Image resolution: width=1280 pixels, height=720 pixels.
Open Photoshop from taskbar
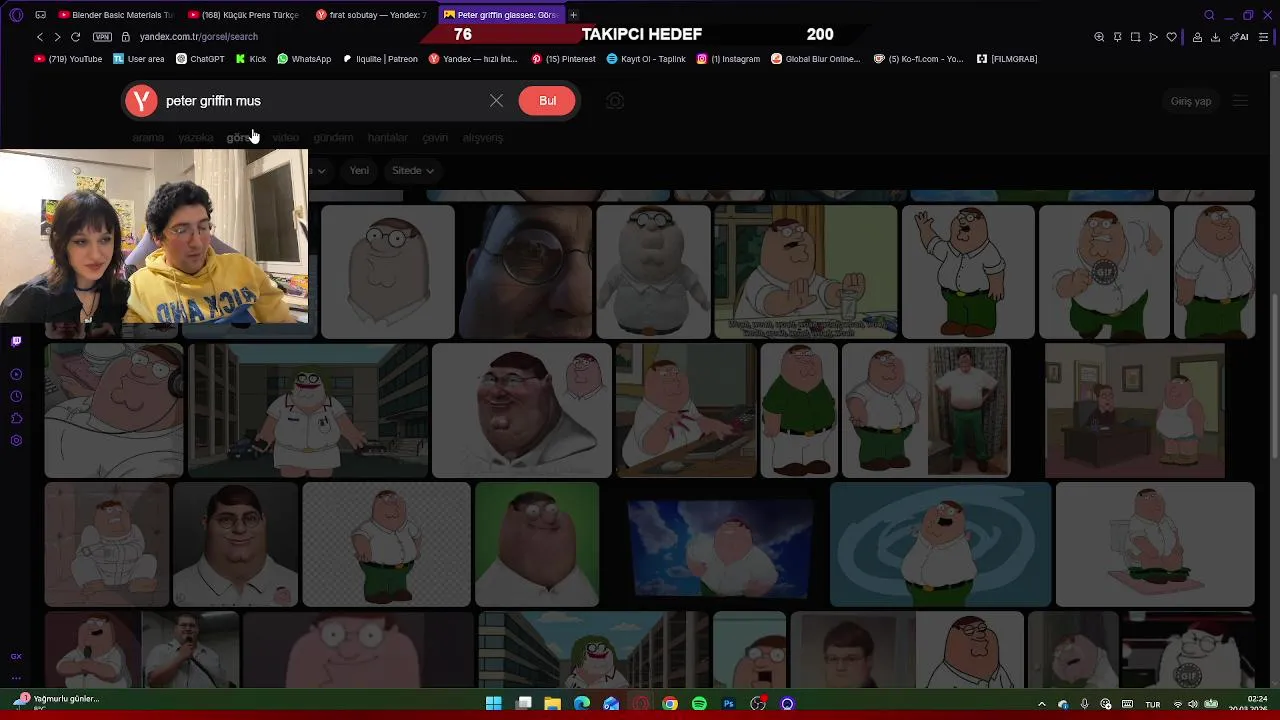click(x=728, y=704)
